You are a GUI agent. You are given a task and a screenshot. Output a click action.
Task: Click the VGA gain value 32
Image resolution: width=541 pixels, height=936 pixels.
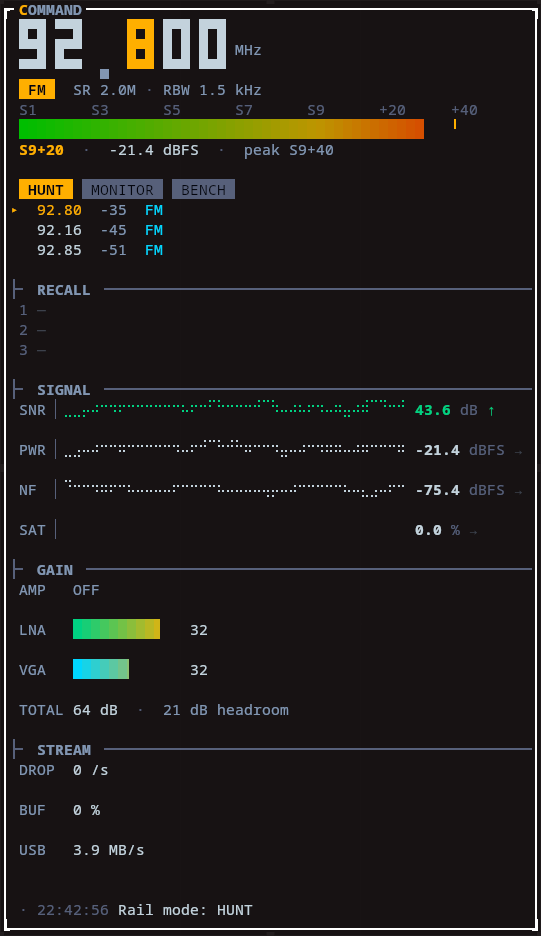199,670
